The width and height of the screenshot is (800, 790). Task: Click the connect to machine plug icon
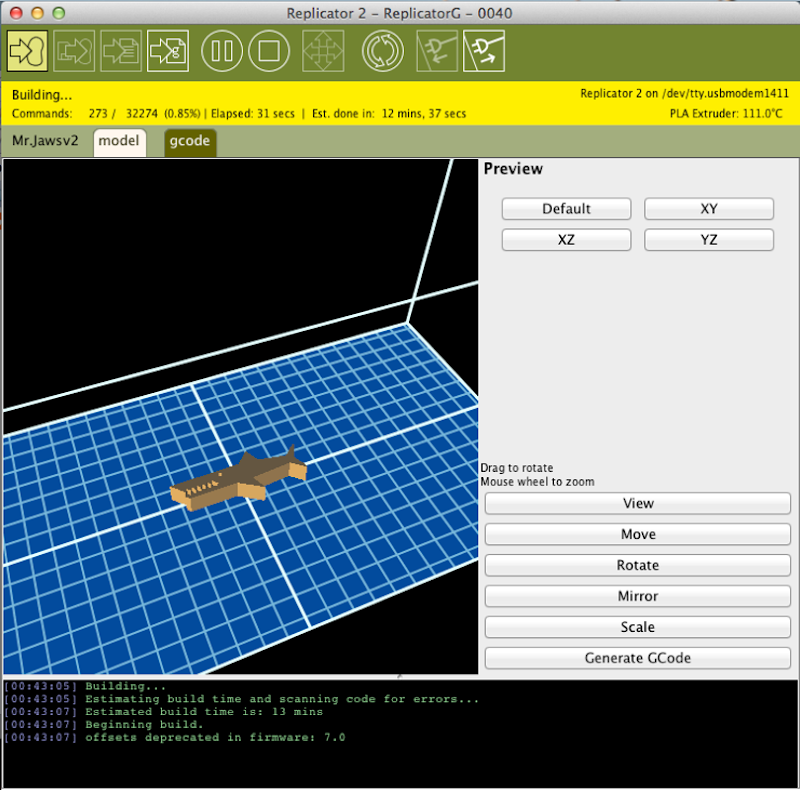[x=437, y=51]
